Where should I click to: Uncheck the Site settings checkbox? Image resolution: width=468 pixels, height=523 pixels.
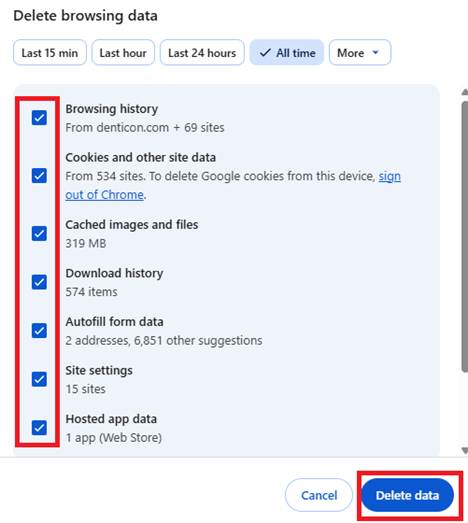tap(39, 379)
